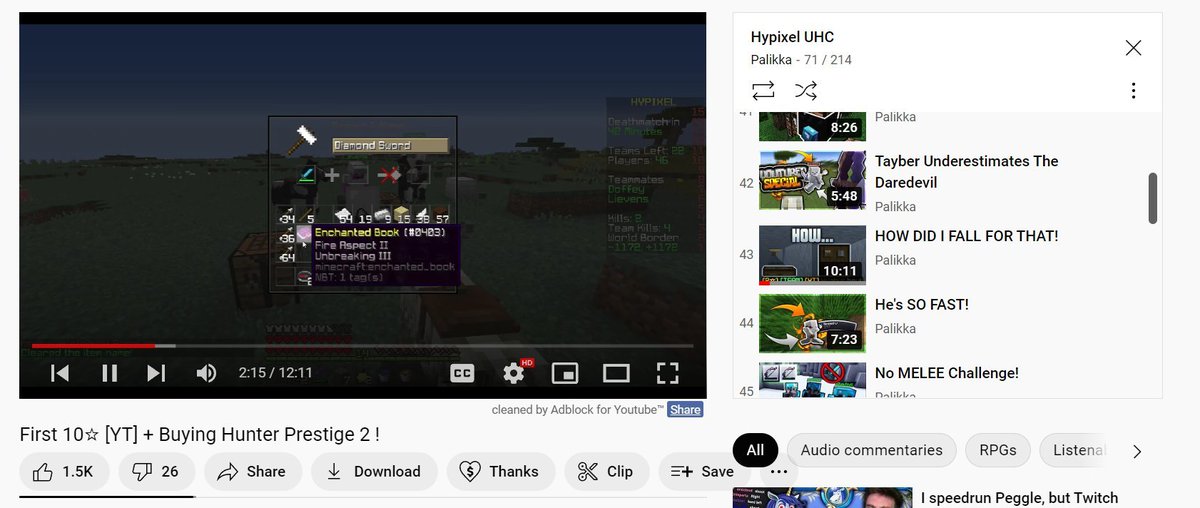1200x508 pixels.
Task: Click title 'Tayber Underestimates The Daredevil'
Action: (966, 172)
